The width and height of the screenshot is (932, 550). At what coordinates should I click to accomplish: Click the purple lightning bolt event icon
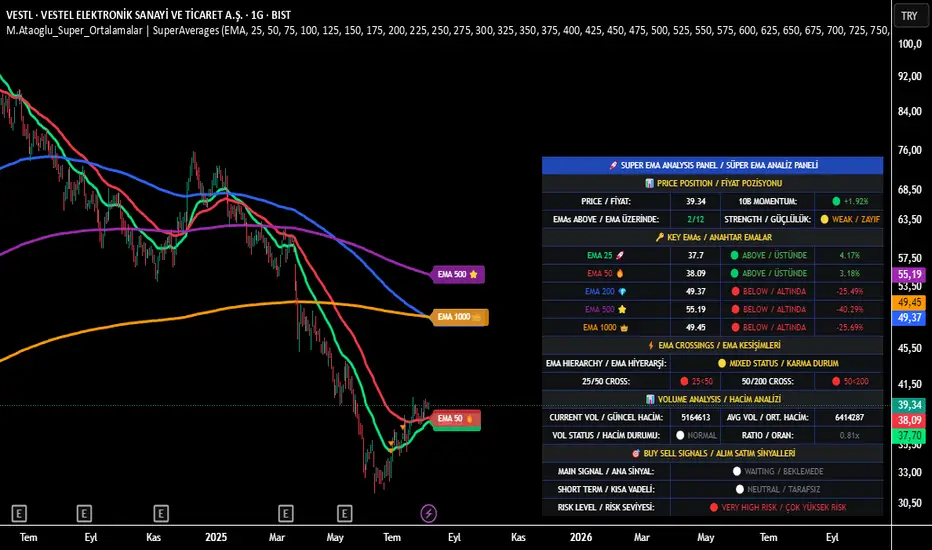429,513
